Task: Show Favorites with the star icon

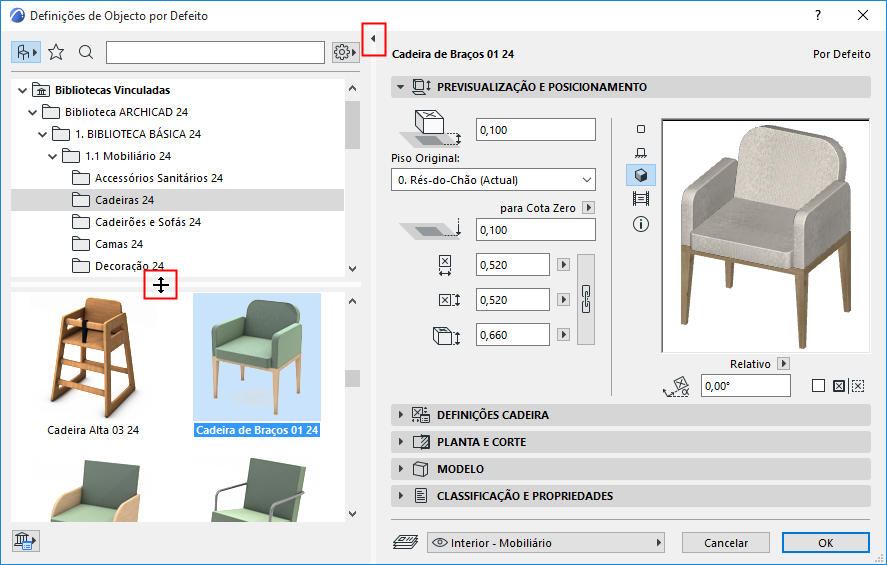Action: point(56,53)
